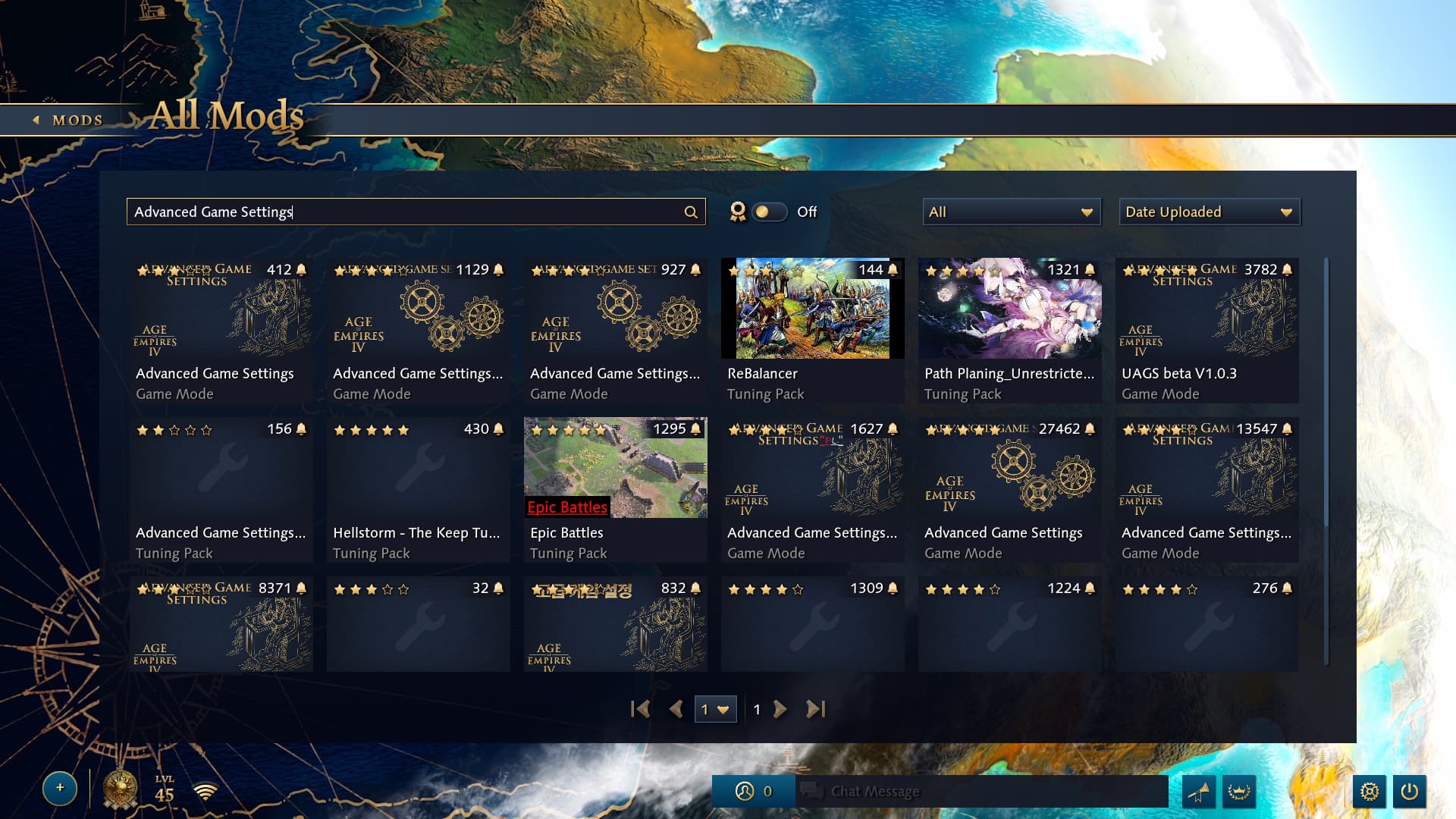Click the search magnifier icon
1456x819 pixels.
[690, 212]
